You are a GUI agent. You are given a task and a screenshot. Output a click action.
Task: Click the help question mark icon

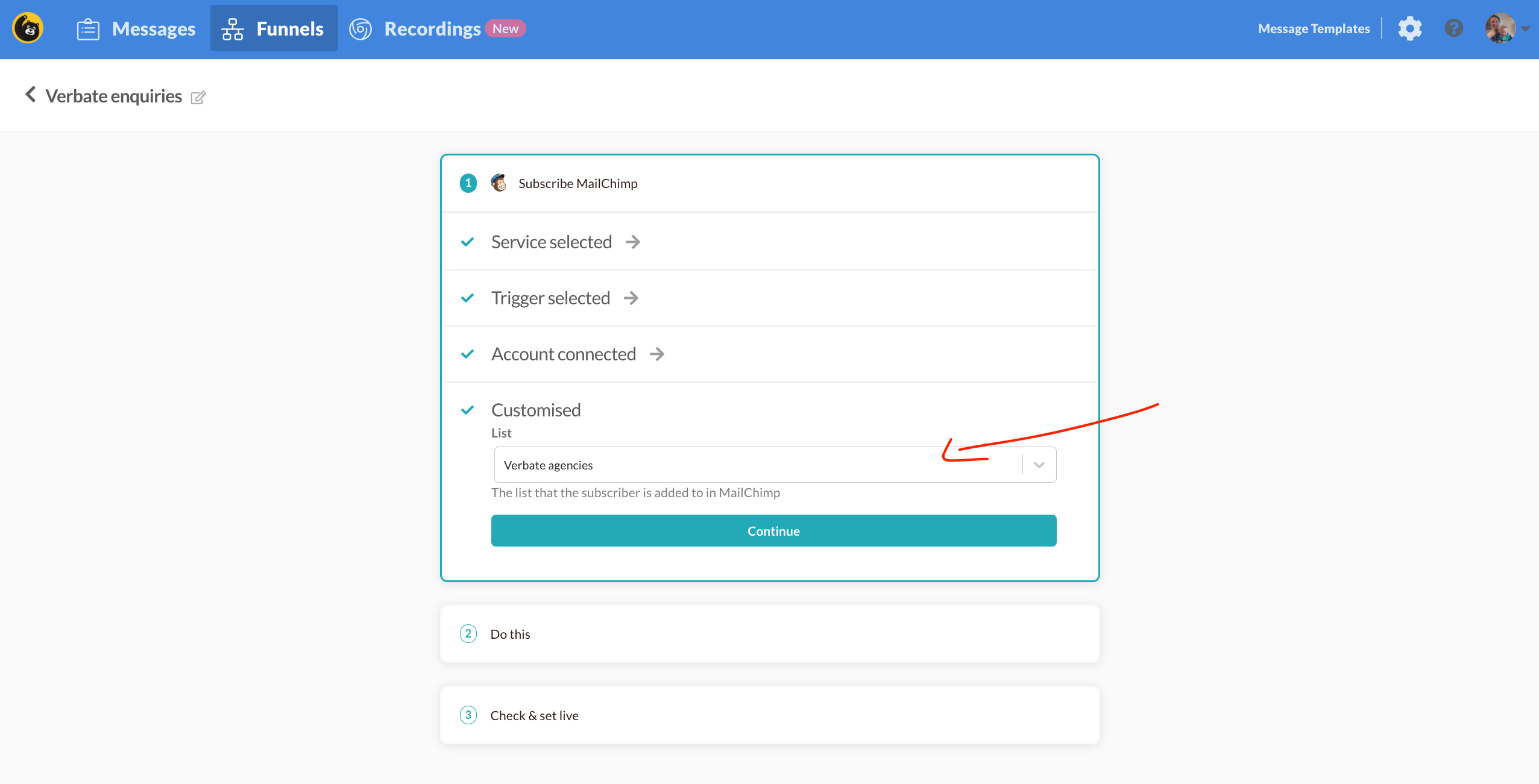pyautogui.click(x=1453, y=28)
